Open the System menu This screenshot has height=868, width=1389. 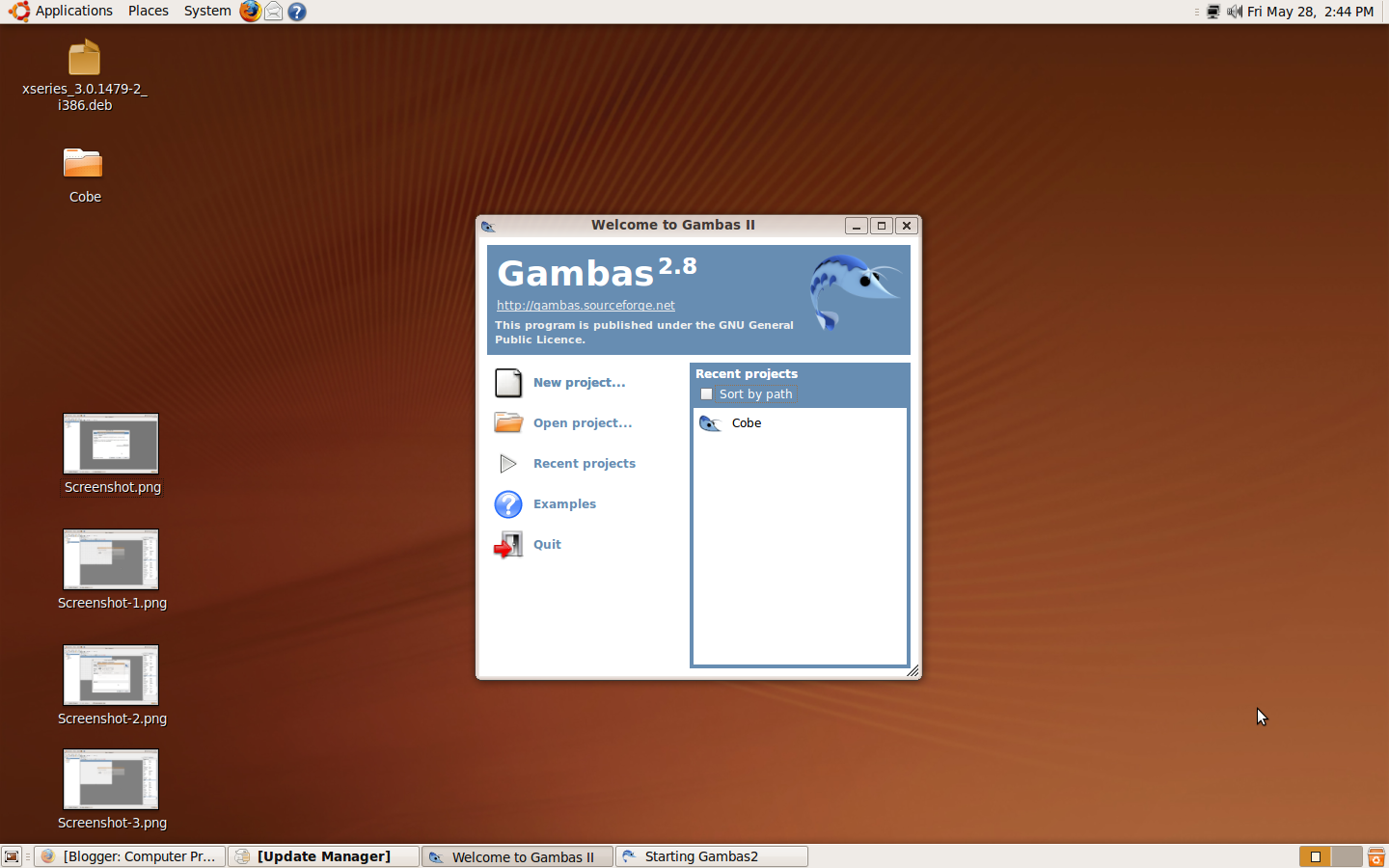pyautogui.click(x=206, y=11)
